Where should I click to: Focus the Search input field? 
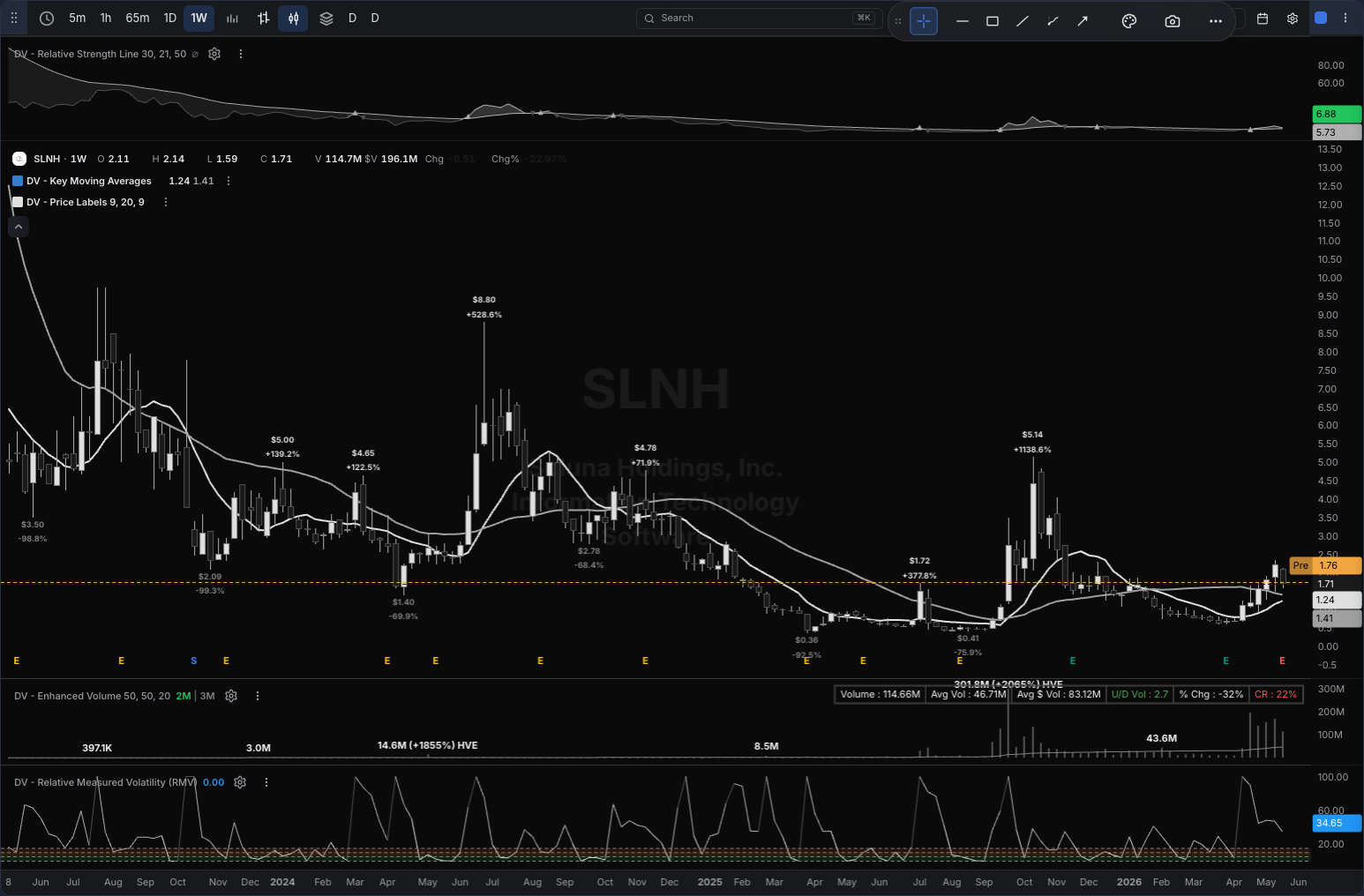tap(759, 18)
